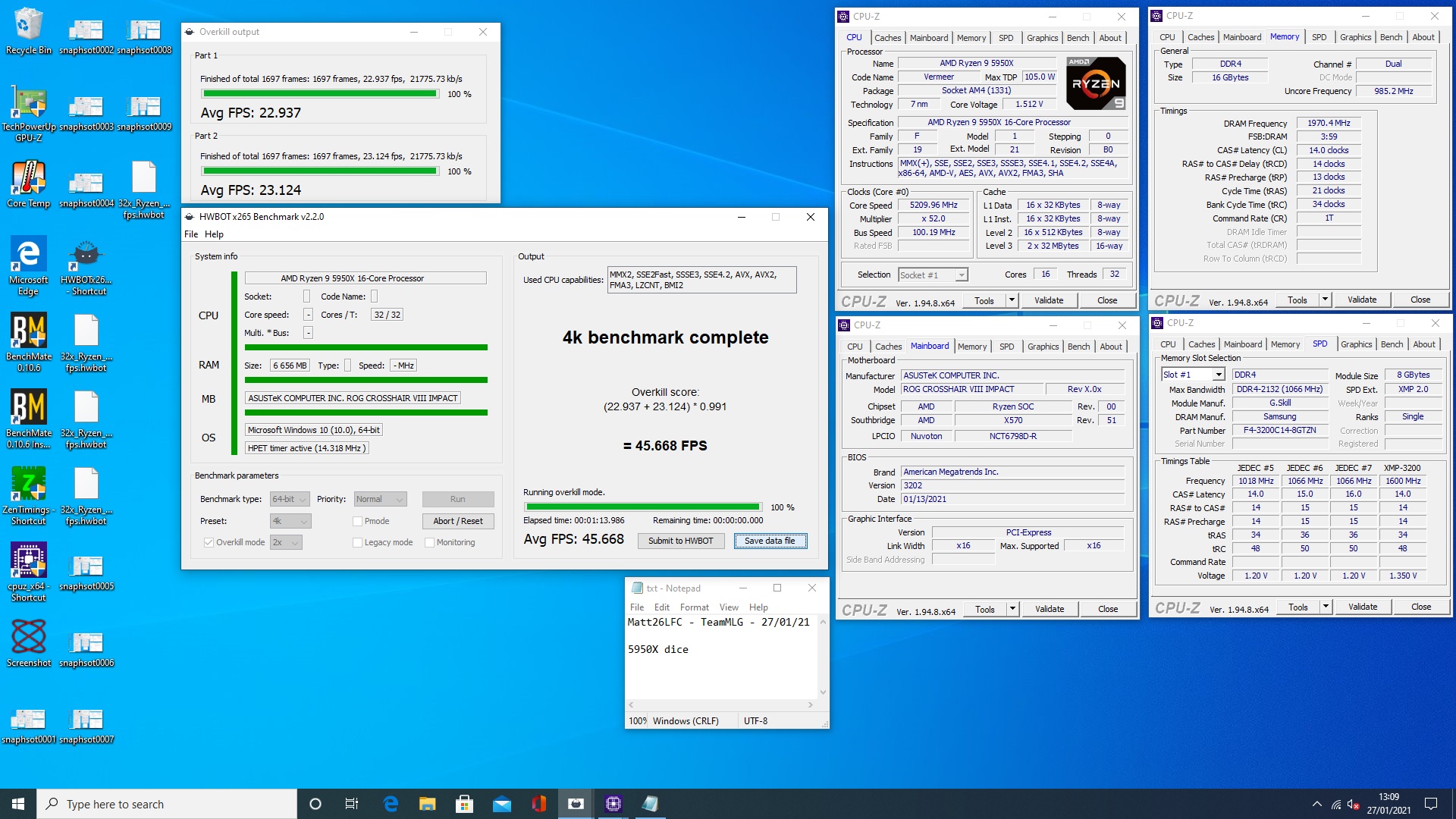Open File menu in HWBOT x265 Benchmark

[x=191, y=234]
